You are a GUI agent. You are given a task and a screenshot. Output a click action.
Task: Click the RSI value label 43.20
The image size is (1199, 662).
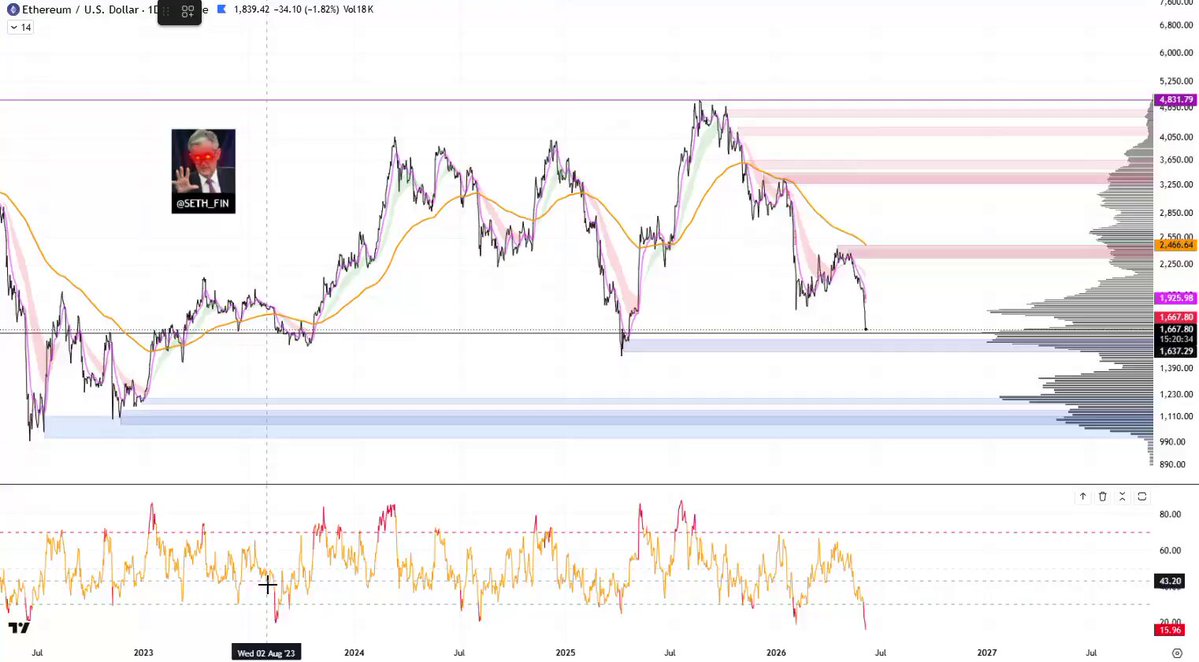pos(1170,581)
